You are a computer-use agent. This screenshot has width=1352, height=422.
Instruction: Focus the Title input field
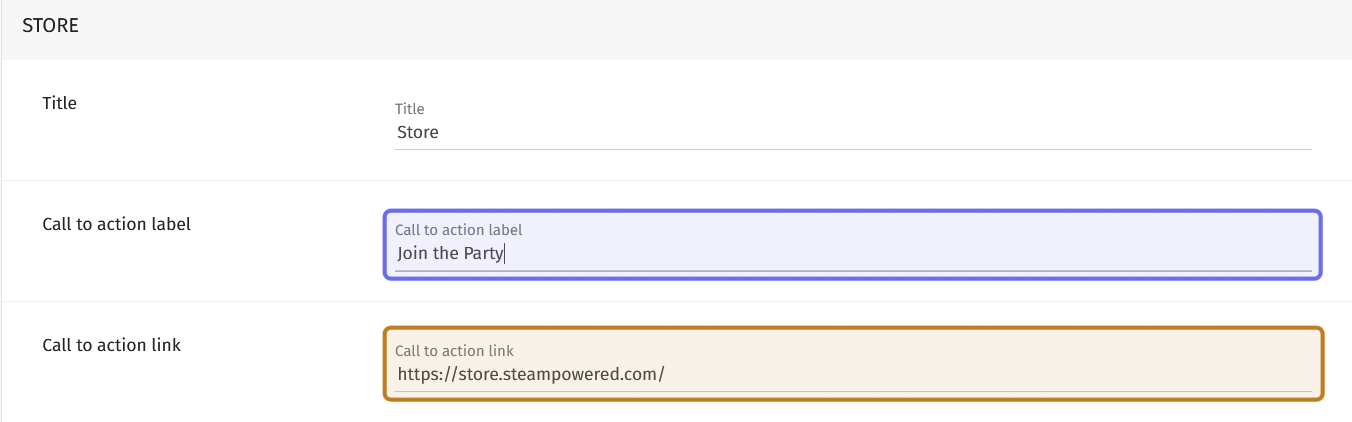coord(852,132)
